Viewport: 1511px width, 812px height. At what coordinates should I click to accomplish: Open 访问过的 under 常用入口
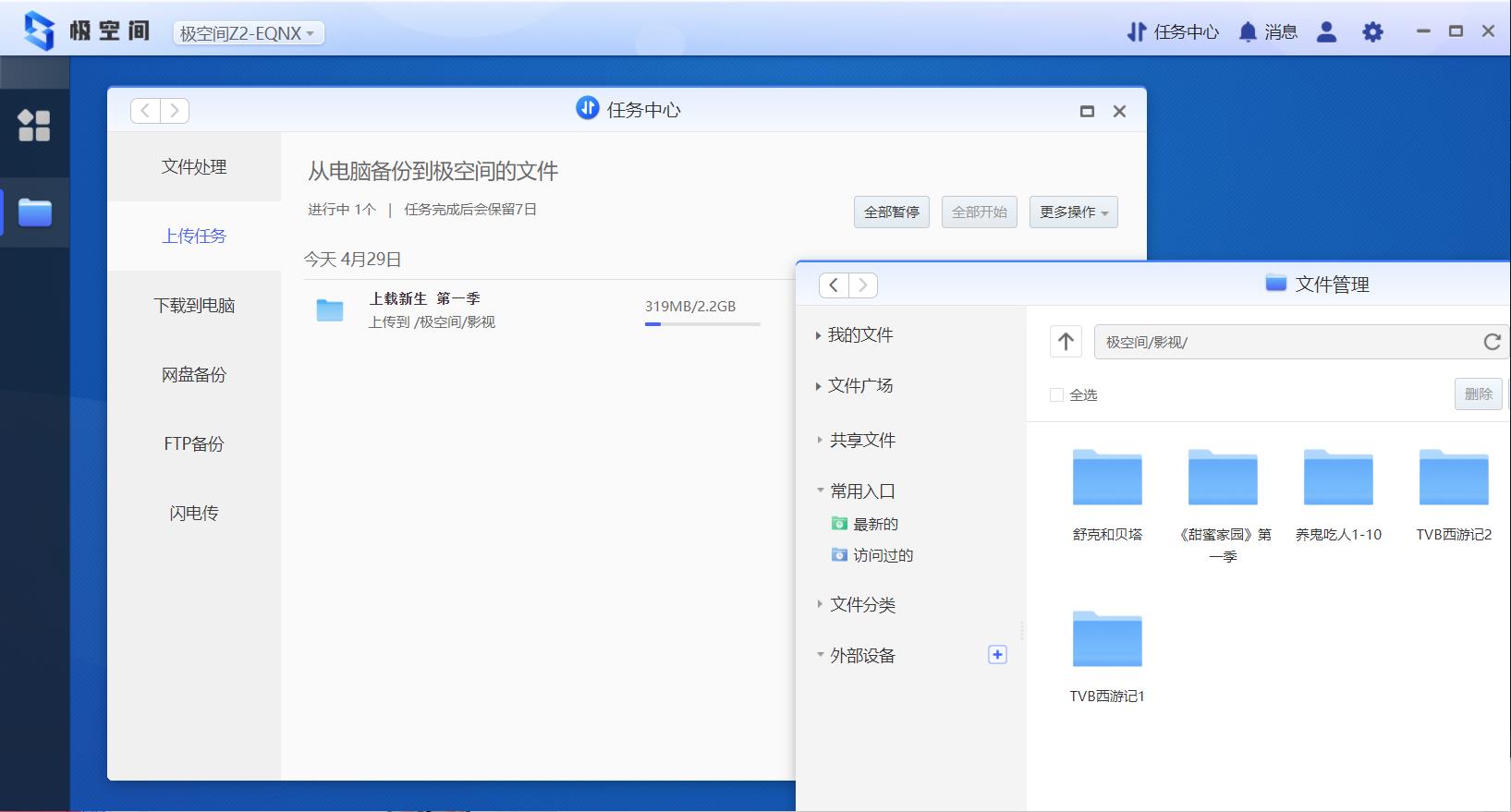pos(873,555)
